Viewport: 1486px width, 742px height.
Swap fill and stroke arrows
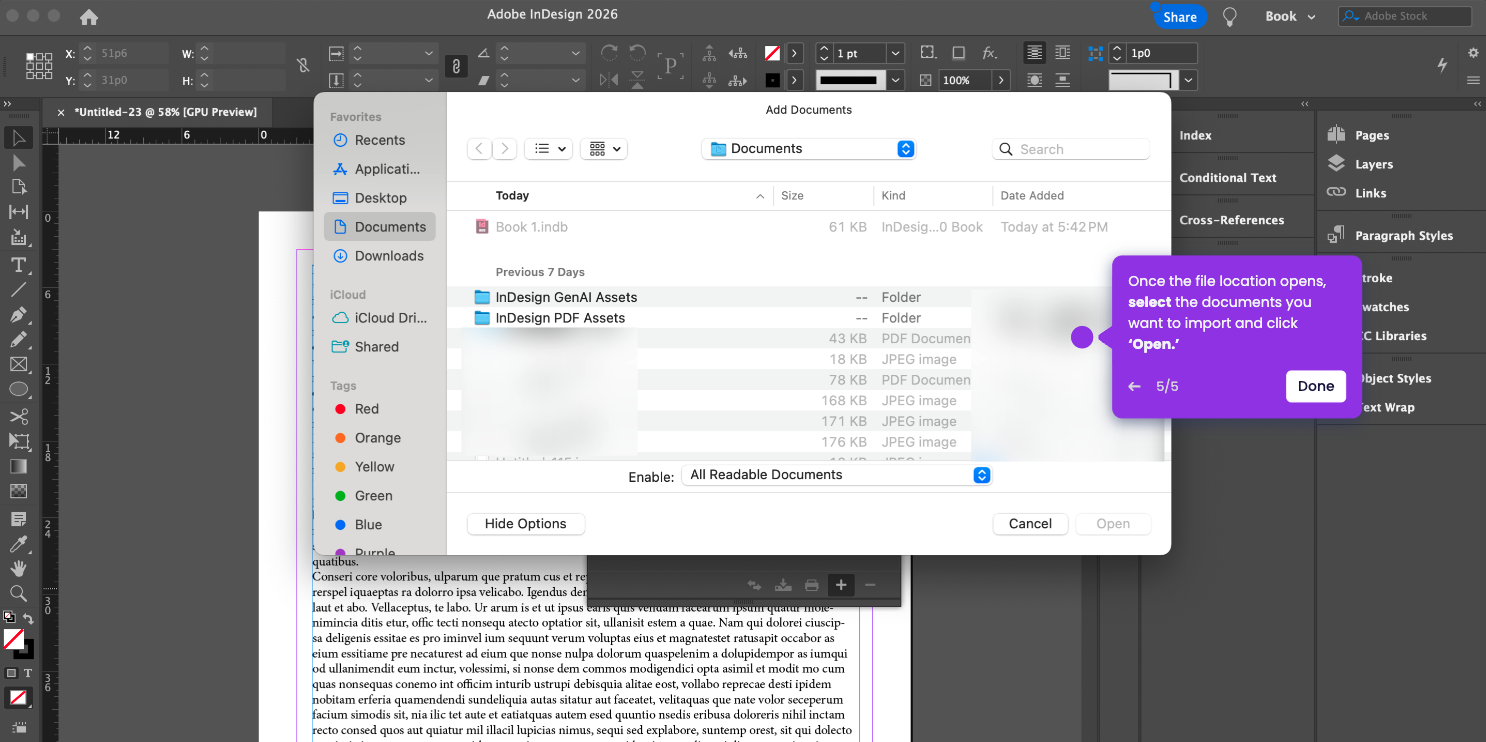(x=28, y=619)
